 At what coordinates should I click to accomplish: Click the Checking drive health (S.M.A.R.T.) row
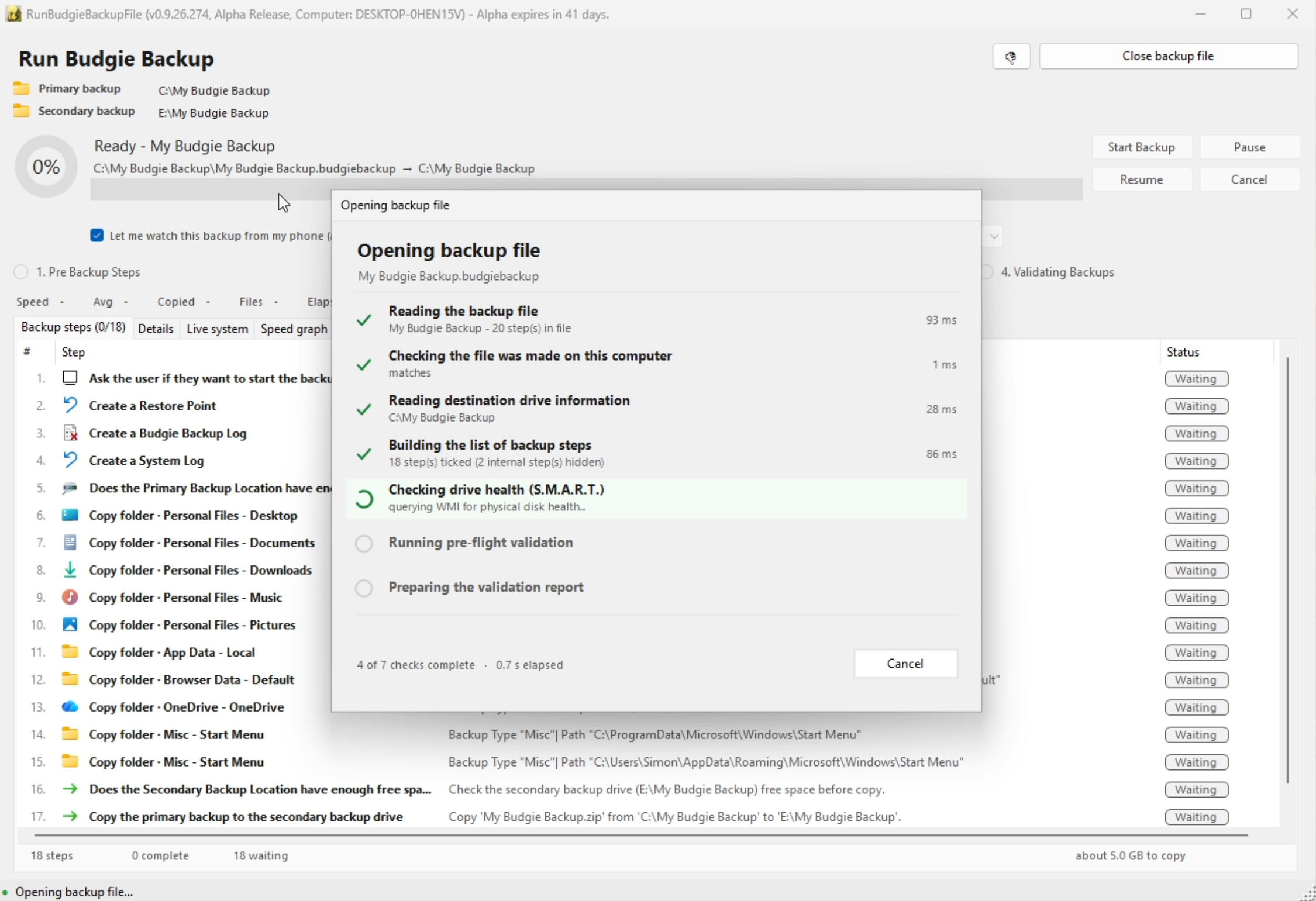click(656, 499)
